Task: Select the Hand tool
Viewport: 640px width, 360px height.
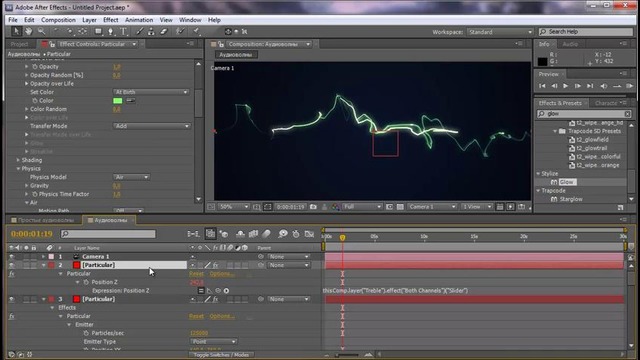Action: coord(28,31)
